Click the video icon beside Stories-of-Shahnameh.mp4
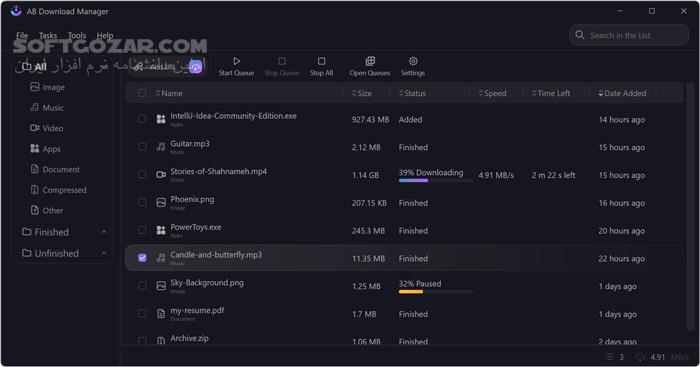 tap(161, 175)
